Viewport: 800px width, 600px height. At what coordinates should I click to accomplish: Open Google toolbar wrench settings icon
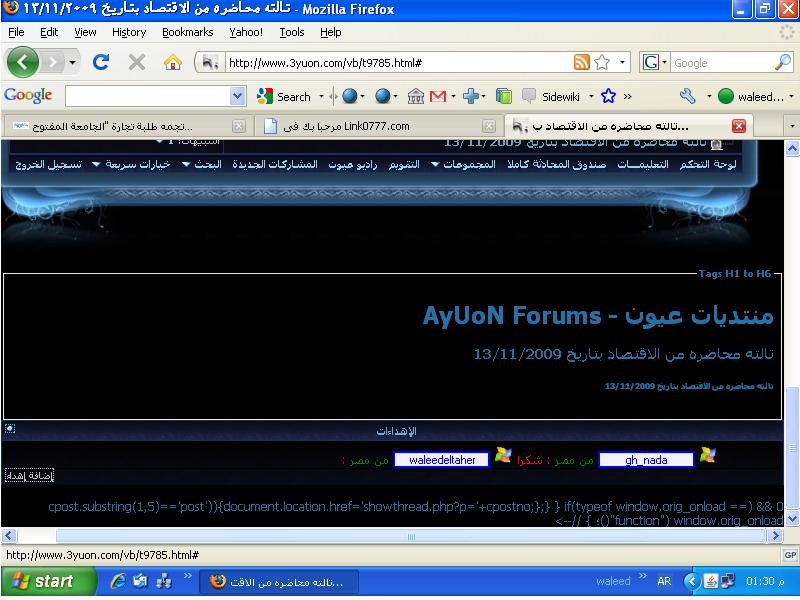687,96
